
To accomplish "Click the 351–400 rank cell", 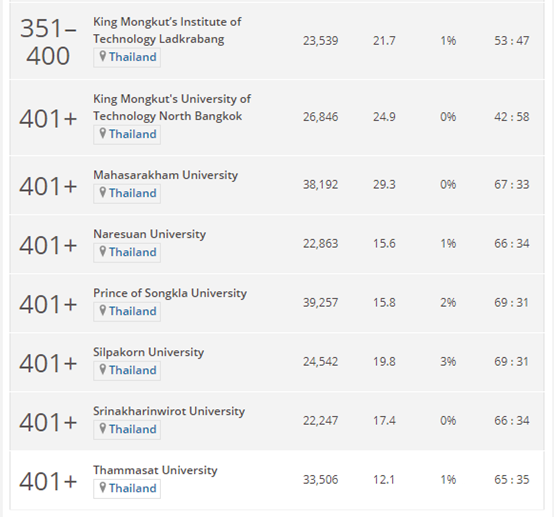I will coord(48,42).
